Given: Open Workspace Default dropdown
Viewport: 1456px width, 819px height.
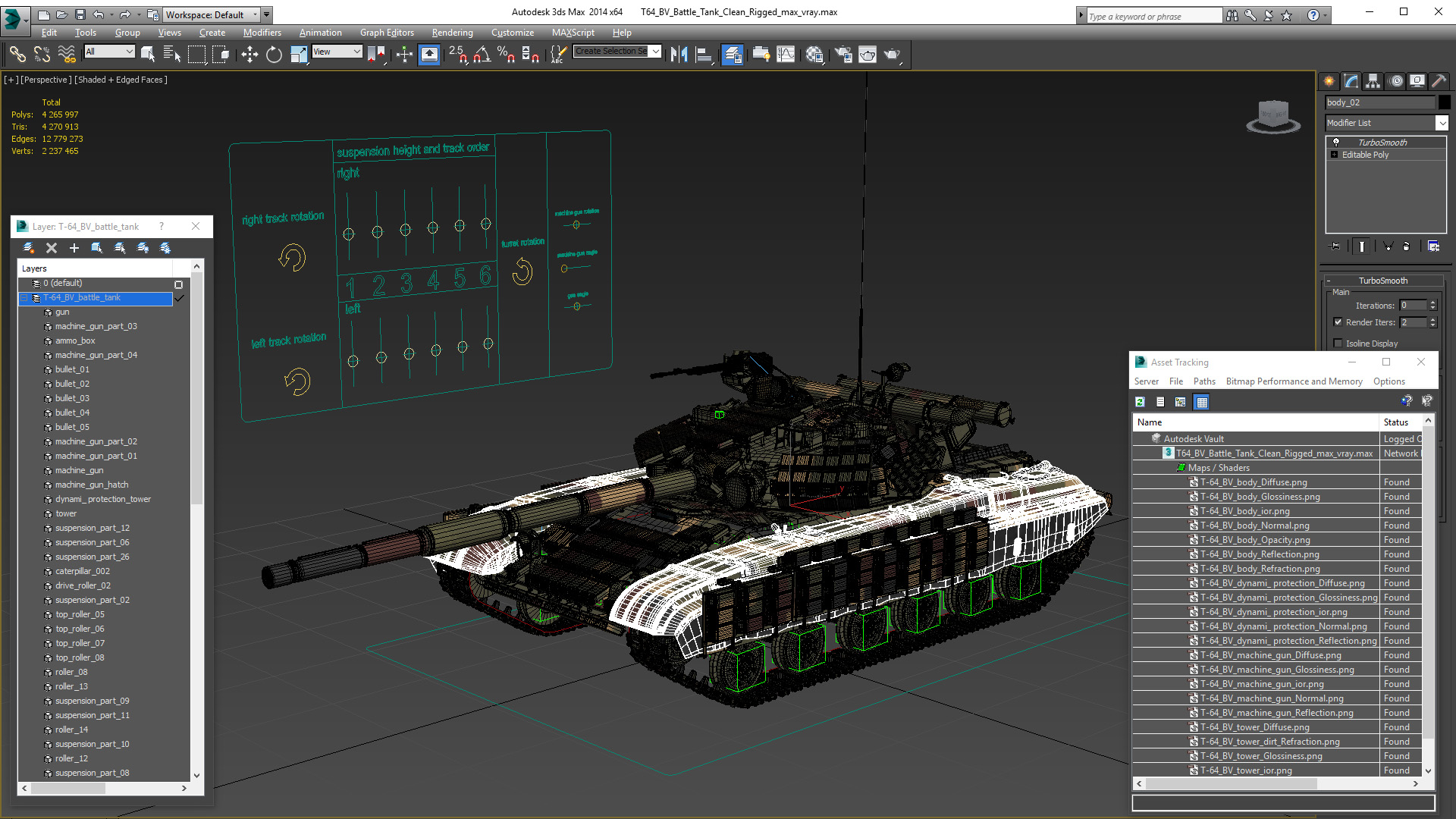Looking at the screenshot, I should [x=212, y=14].
